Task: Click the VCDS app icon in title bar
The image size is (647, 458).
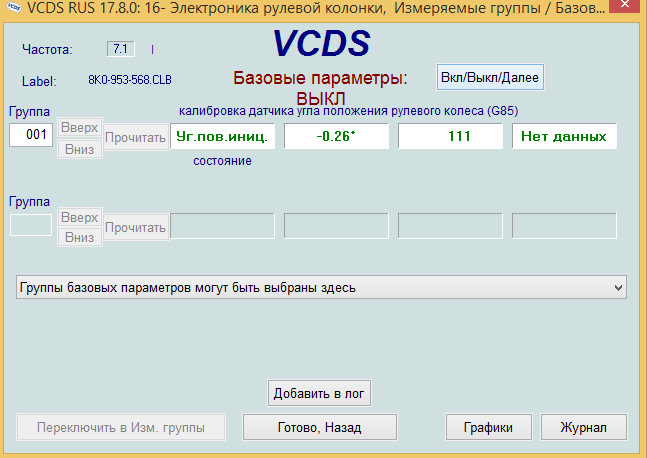Action: pyautogui.click(x=13, y=7)
